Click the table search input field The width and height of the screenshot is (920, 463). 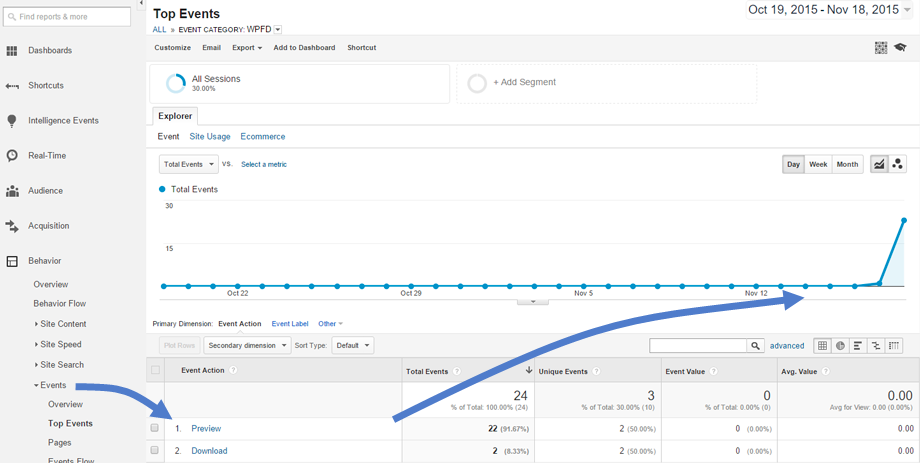[698, 346]
